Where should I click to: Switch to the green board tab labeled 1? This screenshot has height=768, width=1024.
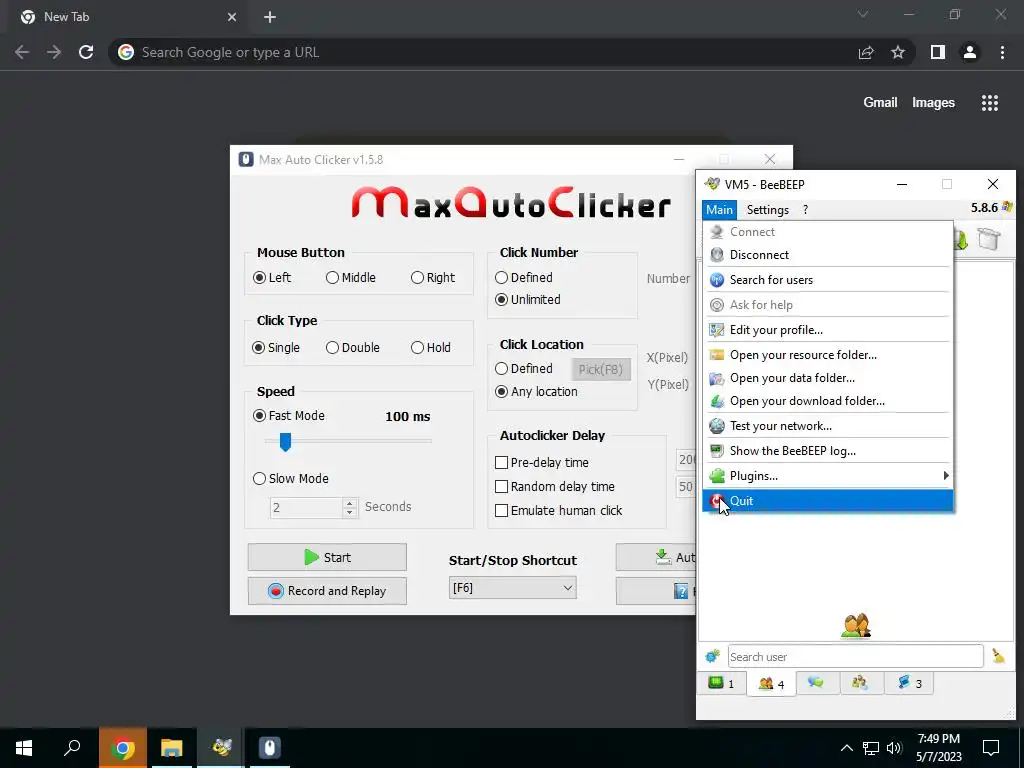(722, 683)
